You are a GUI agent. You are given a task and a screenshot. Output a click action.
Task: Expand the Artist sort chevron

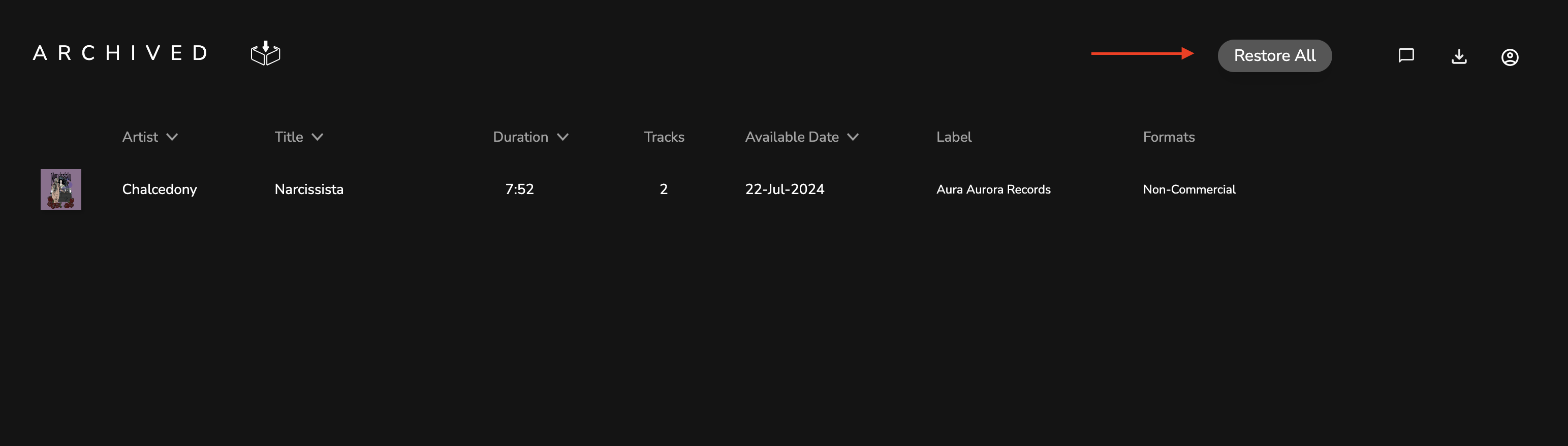(x=172, y=137)
